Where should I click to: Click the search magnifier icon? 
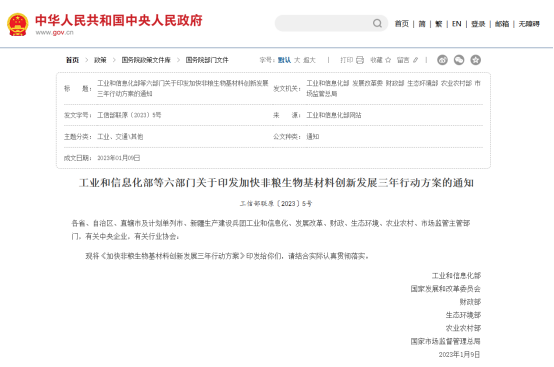point(377,23)
